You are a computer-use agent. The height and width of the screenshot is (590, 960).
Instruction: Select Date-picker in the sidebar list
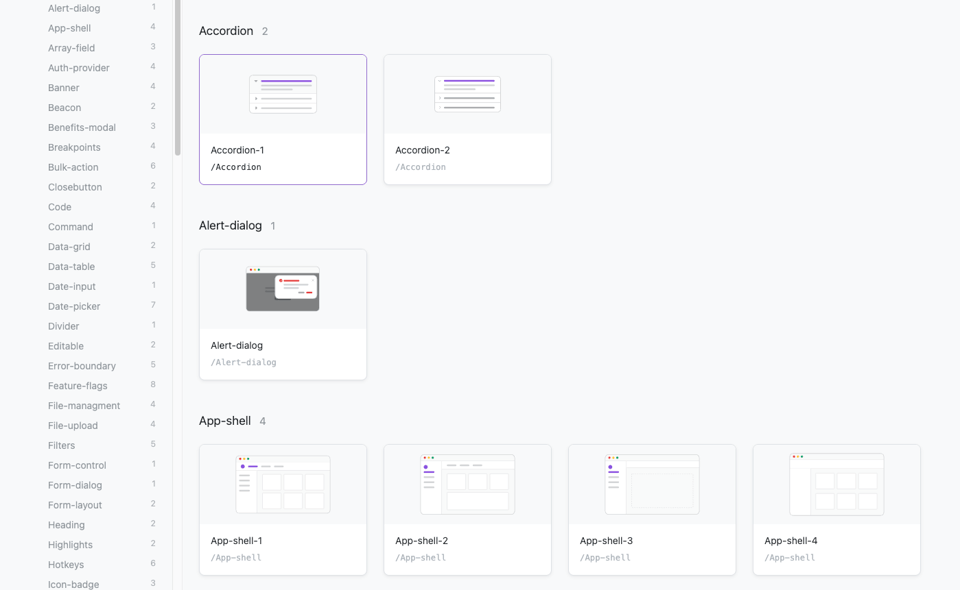(x=74, y=306)
